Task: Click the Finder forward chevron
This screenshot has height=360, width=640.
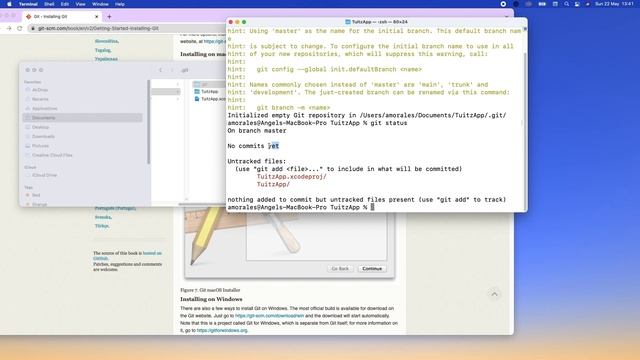Action: click(x=172, y=70)
